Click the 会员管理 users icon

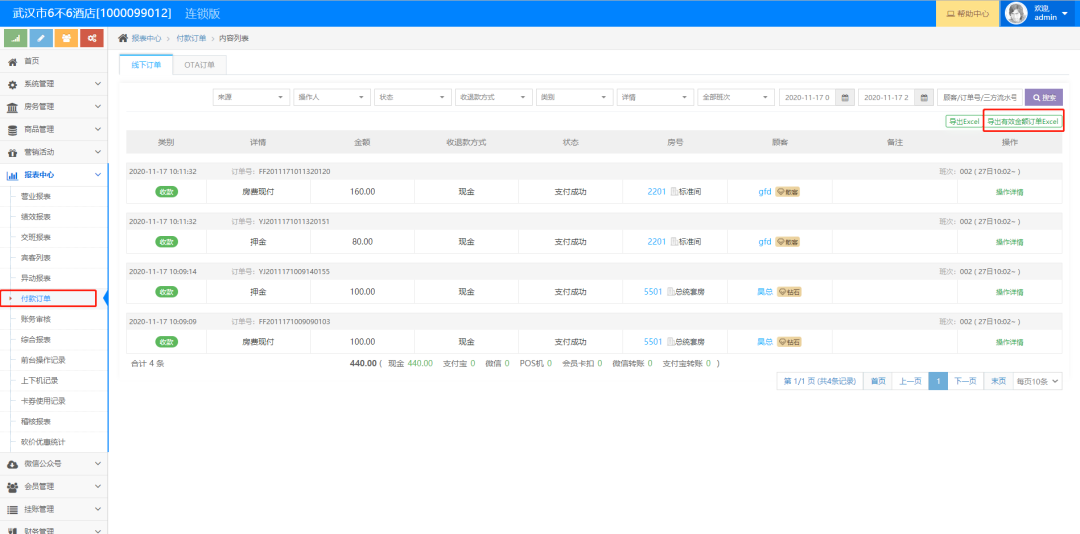point(12,486)
